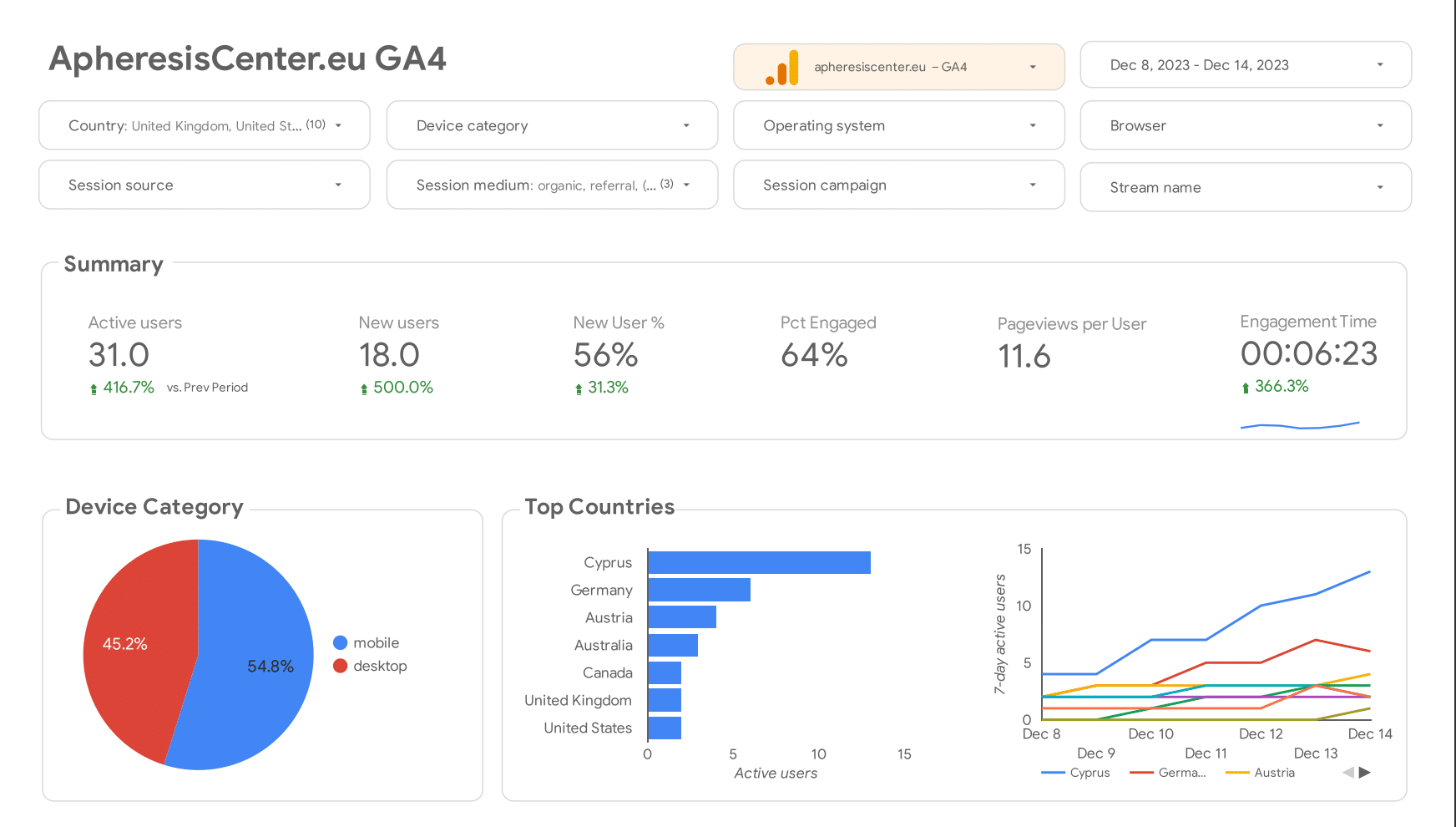The image size is (1456, 827).
Task: Select the Austria bar in bar chart
Action: click(x=682, y=617)
